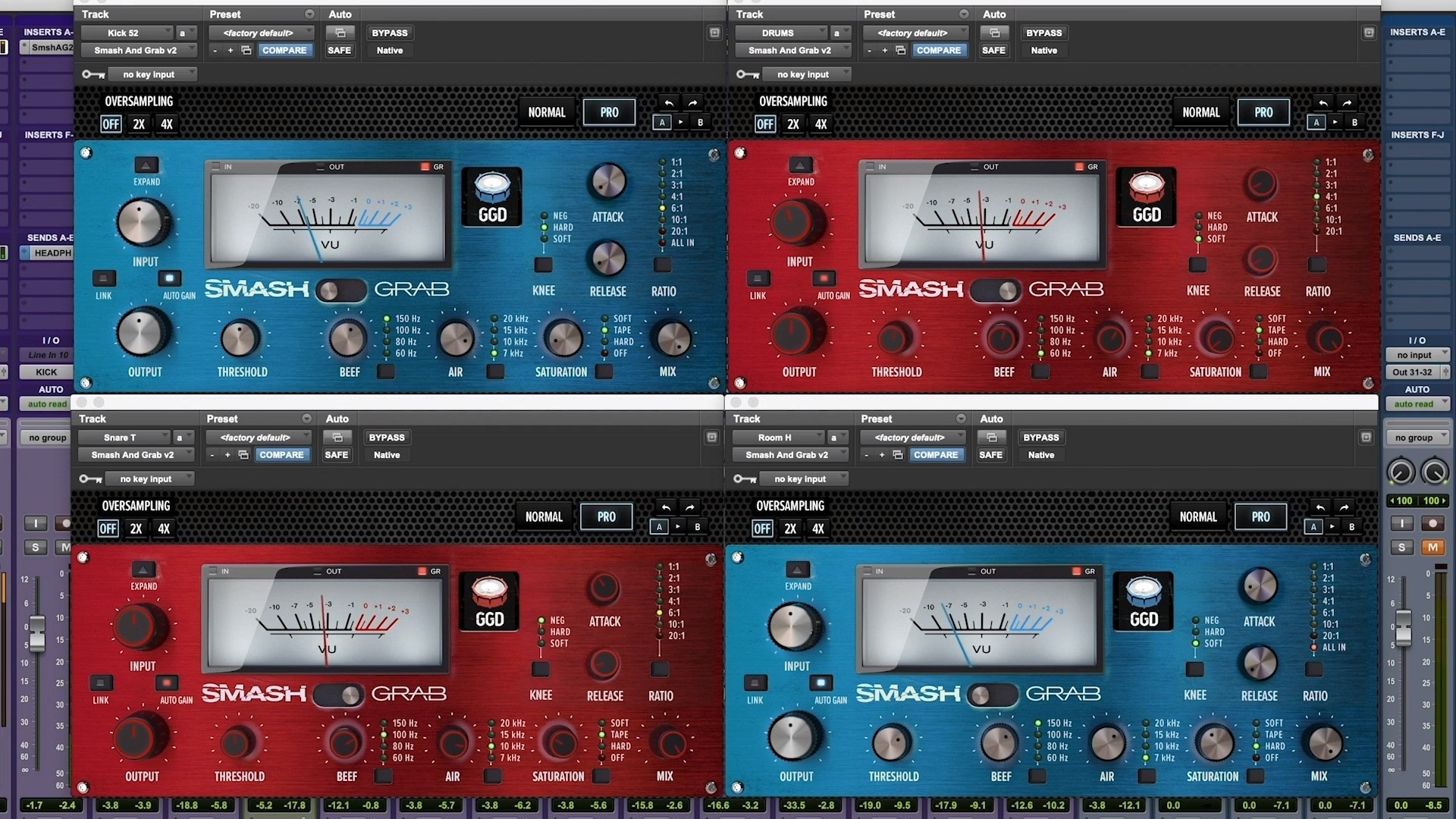Screen dimensions: 1456x819
Task: Click the Threshold knob in Room H plugin
Action: (892, 743)
